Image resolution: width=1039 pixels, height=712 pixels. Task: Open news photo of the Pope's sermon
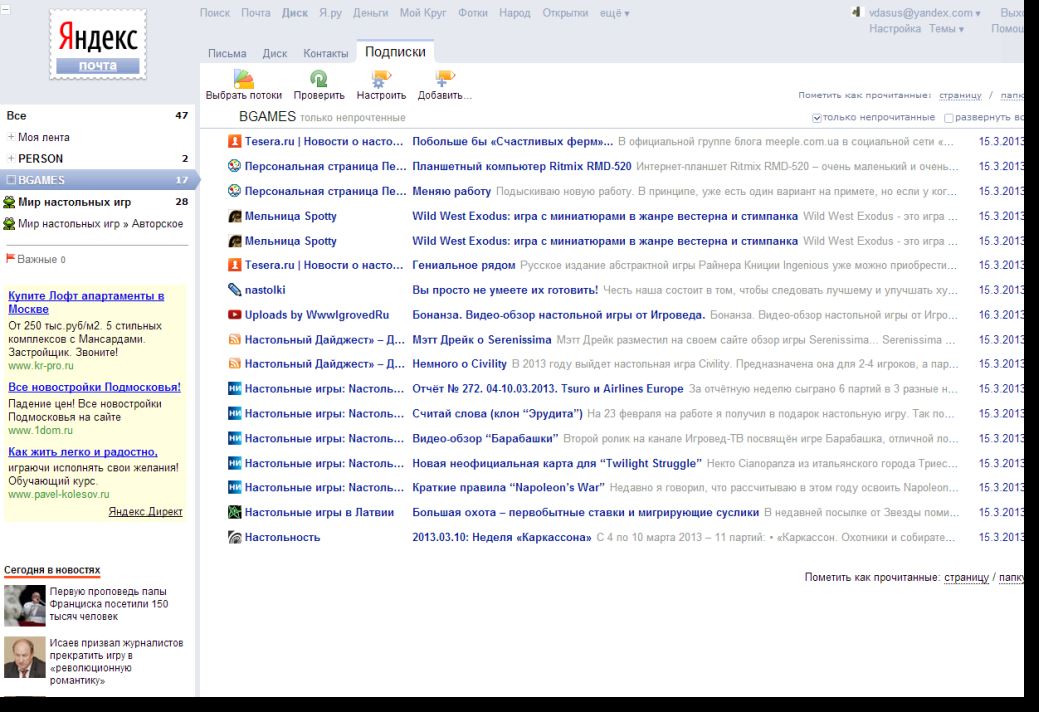(25, 605)
